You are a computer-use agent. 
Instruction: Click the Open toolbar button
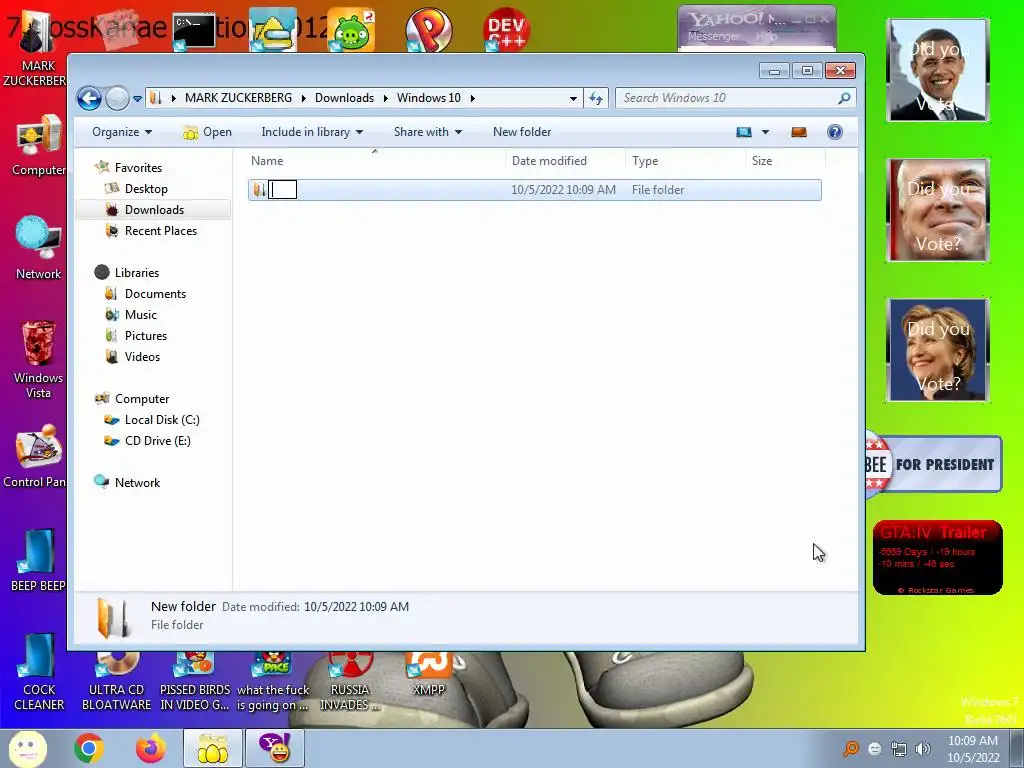(208, 132)
